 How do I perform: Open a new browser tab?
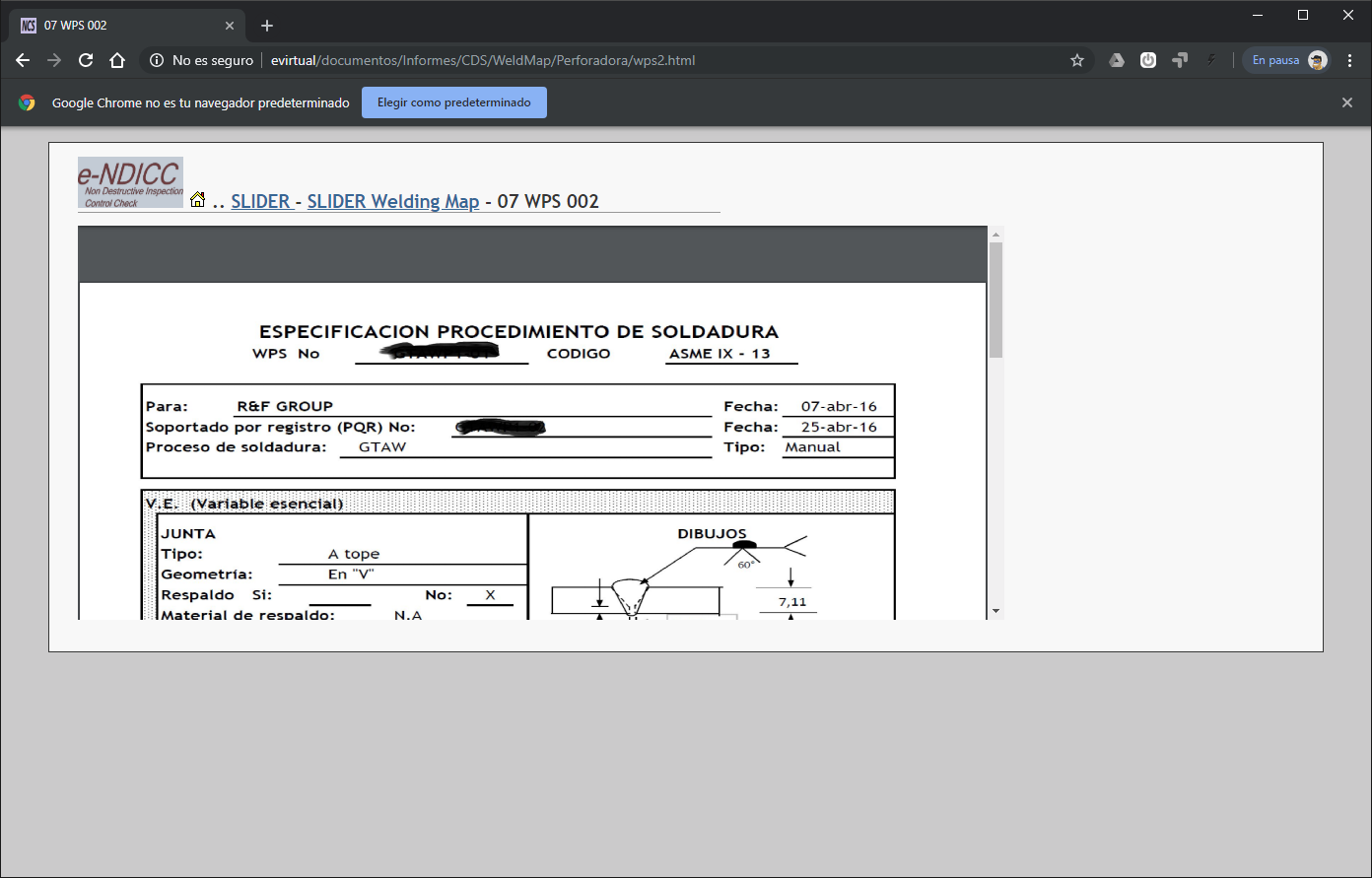point(267,26)
